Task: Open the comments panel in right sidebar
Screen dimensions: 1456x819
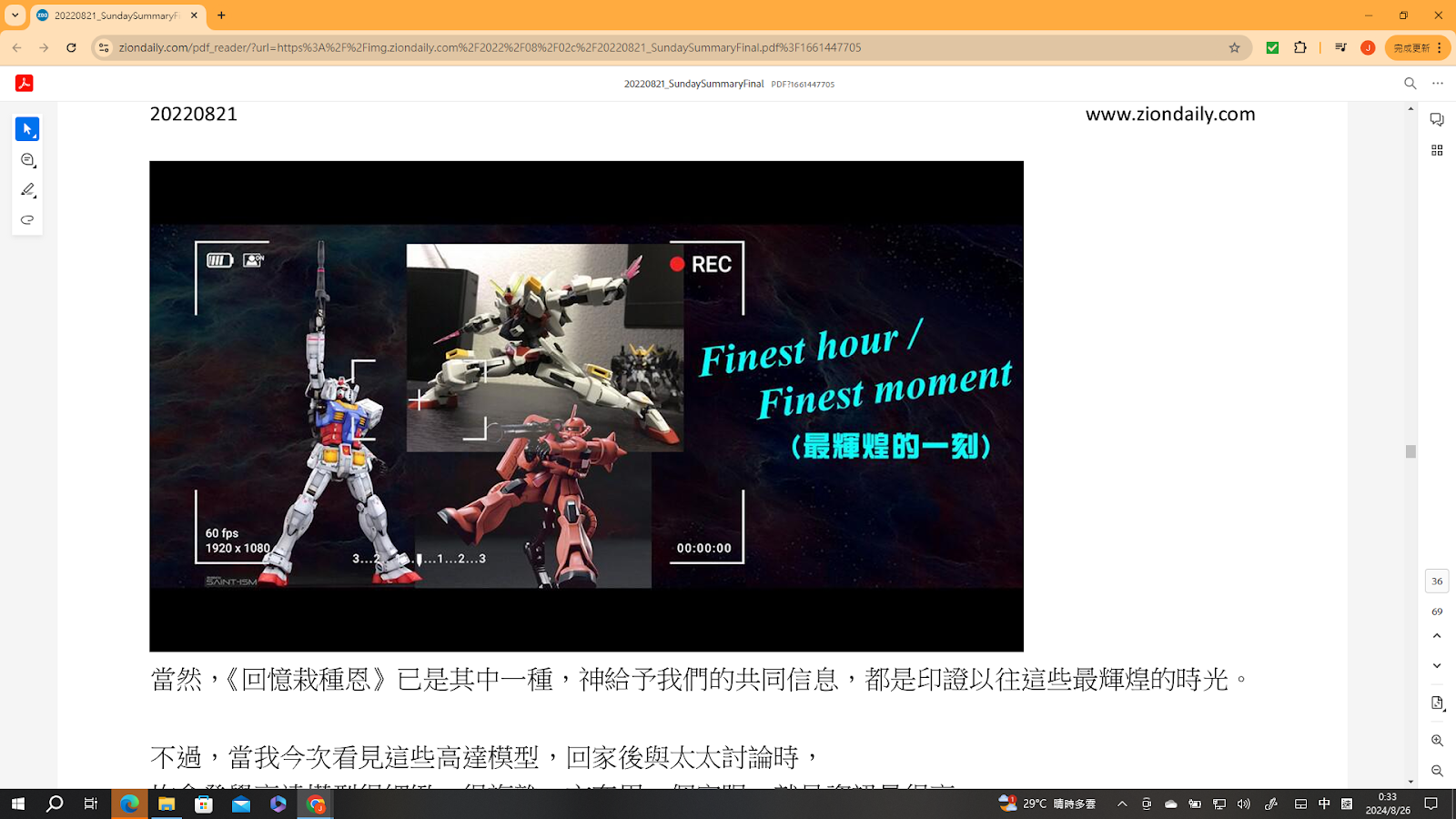Action: pos(1437,120)
